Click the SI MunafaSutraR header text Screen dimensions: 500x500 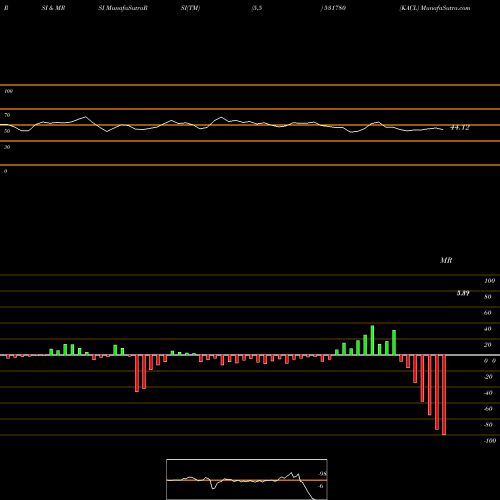pos(123,8)
